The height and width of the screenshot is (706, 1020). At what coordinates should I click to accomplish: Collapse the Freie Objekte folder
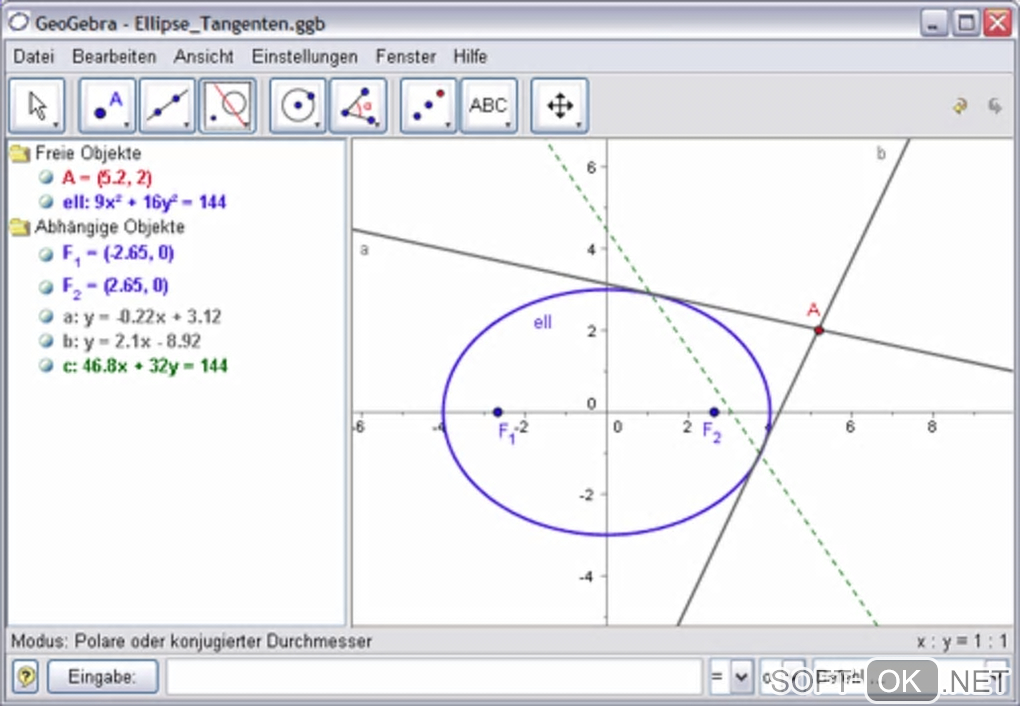pos(20,154)
